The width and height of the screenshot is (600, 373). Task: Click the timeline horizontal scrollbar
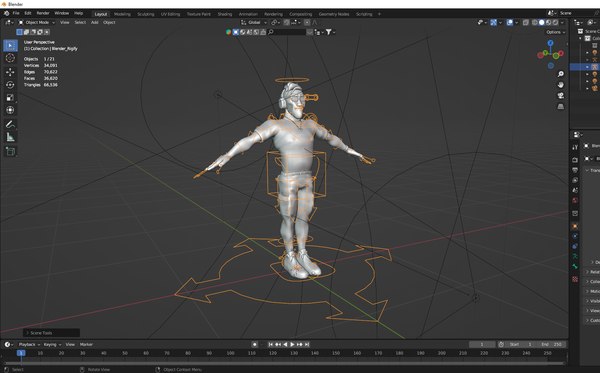click(x=284, y=363)
